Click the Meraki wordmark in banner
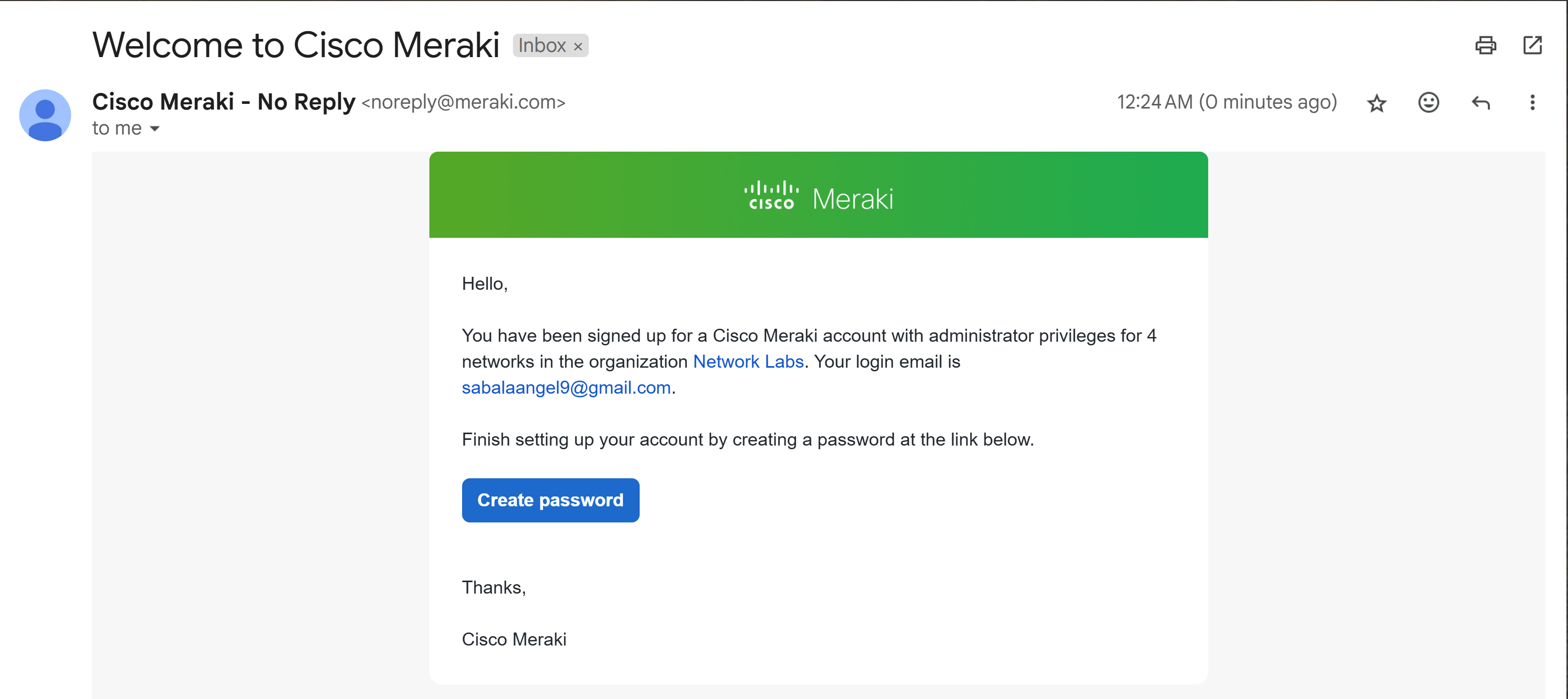This screenshot has width=1568, height=699. (853, 199)
